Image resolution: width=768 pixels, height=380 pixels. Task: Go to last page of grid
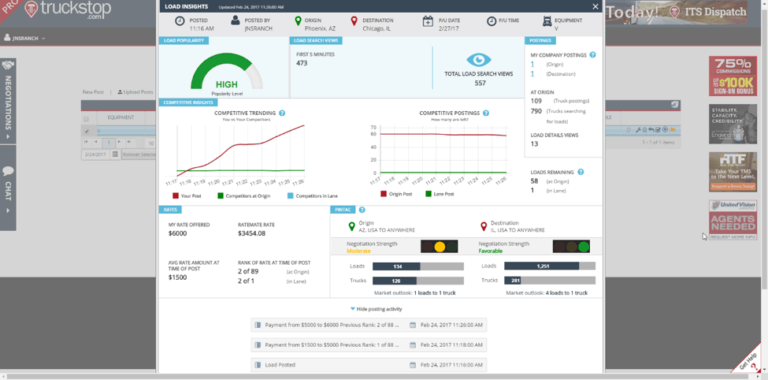tap(129, 142)
